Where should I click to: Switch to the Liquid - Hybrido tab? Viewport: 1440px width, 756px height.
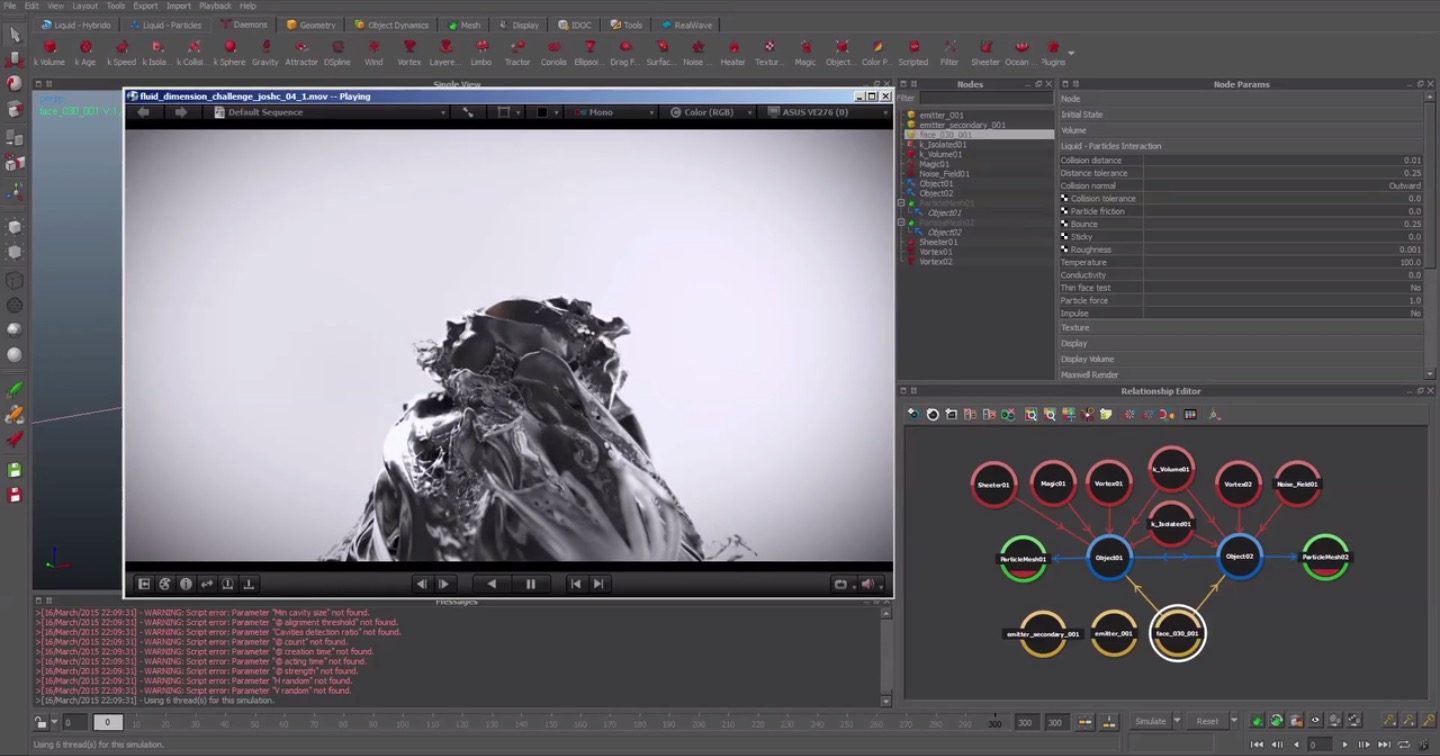pyautogui.click(x=75, y=25)
